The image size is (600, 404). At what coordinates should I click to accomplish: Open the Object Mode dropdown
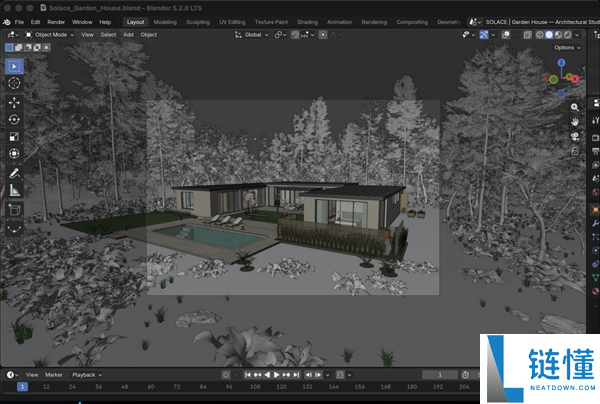pos(50,35)
